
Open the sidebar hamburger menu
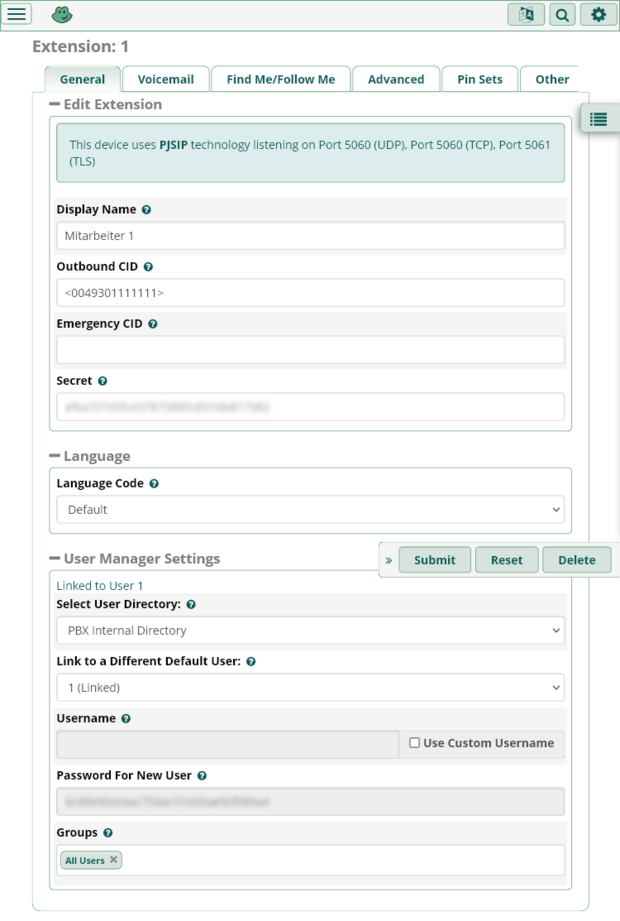[17, 14]
